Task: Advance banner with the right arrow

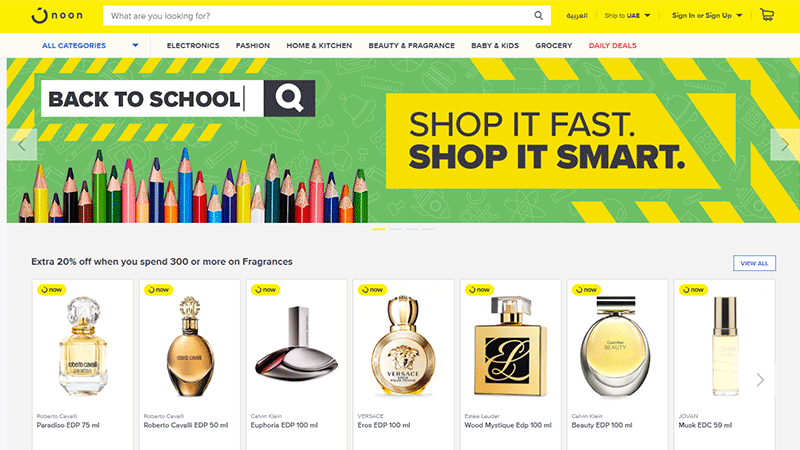Action: (785, 145)
